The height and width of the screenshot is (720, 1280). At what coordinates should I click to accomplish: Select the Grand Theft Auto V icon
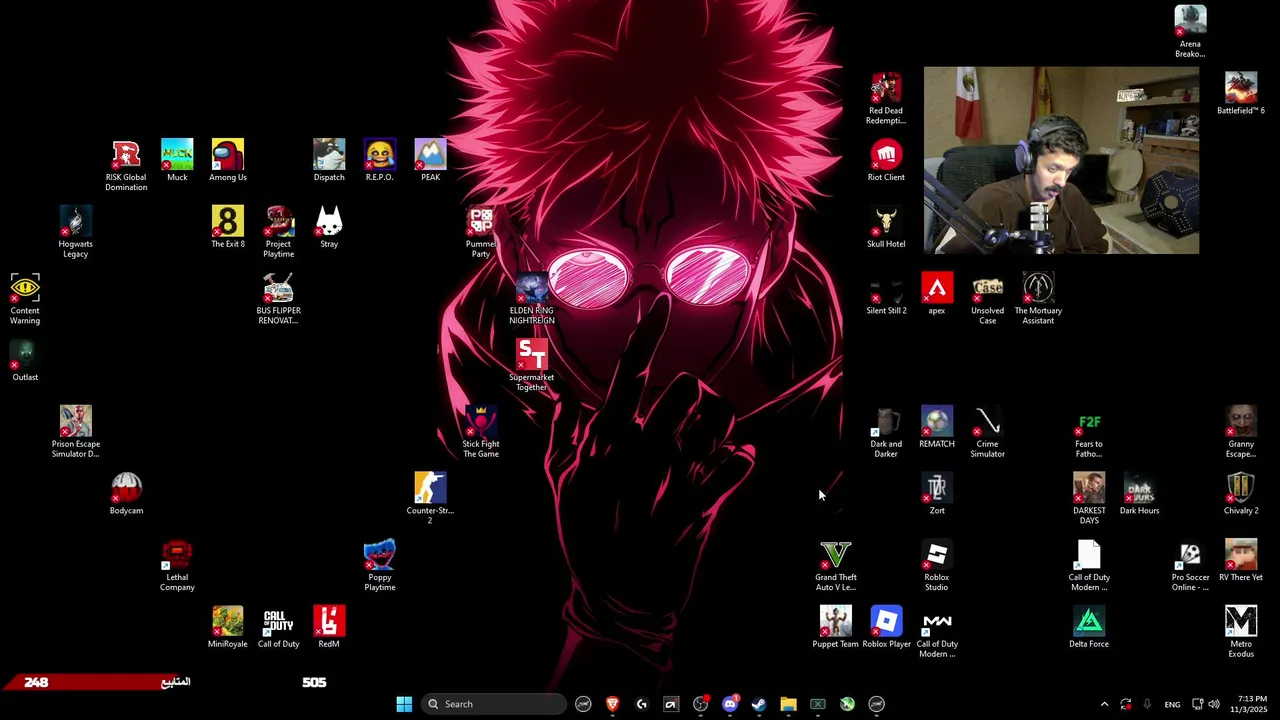[x=836, y=566]
